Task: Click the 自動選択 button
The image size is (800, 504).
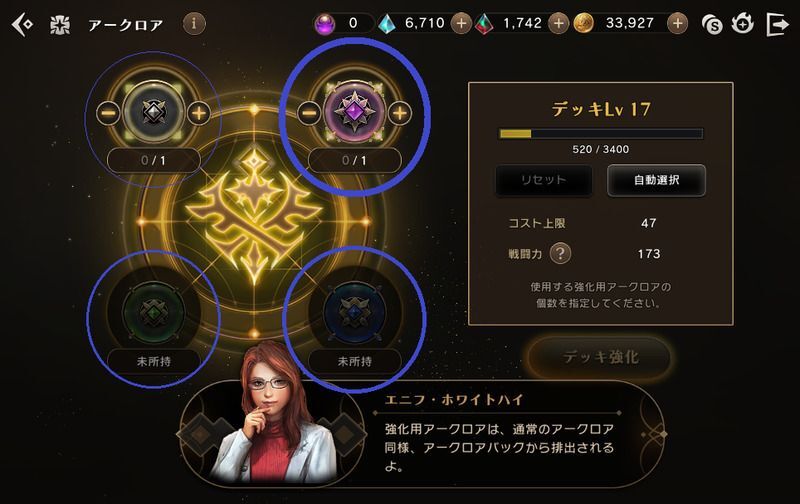Action: (656, 180)
